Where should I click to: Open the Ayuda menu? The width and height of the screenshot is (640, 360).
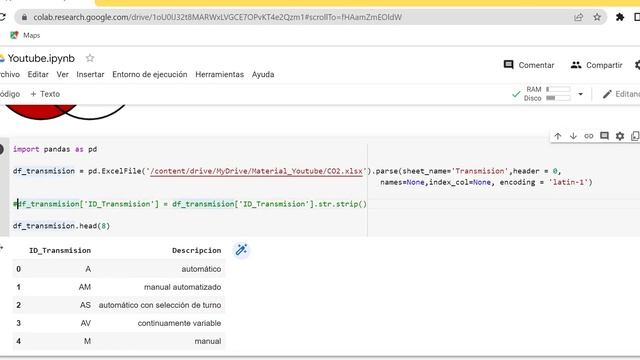click(263, 74)
